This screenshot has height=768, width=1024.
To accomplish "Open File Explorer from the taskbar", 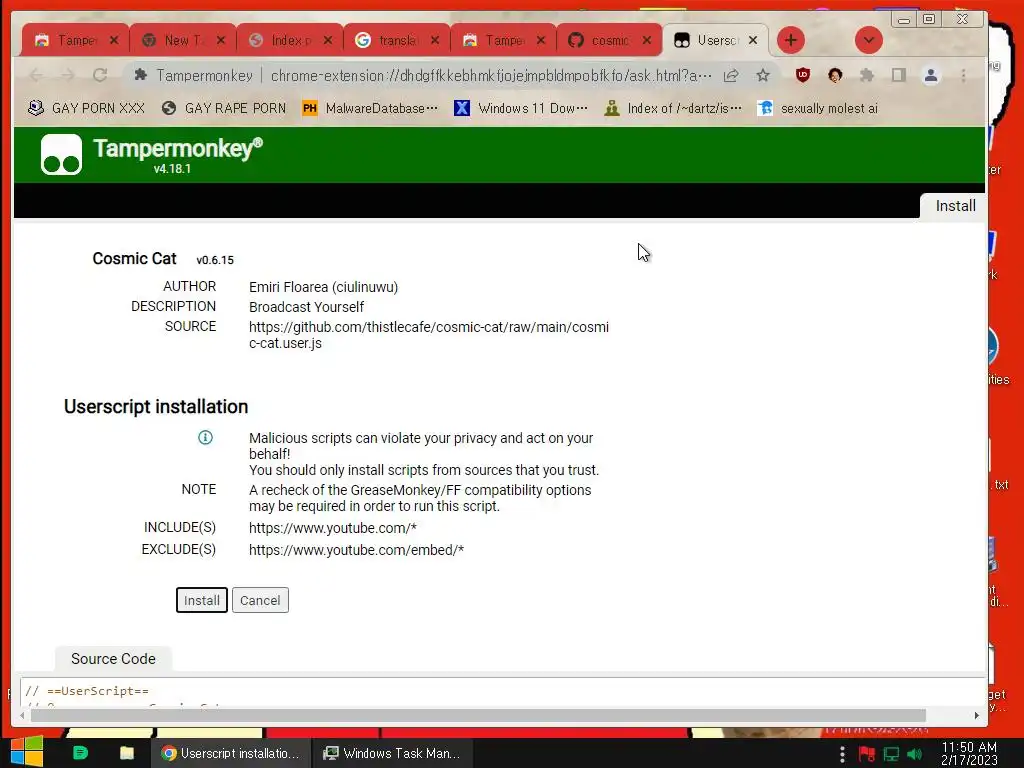I will coord(127,753).
